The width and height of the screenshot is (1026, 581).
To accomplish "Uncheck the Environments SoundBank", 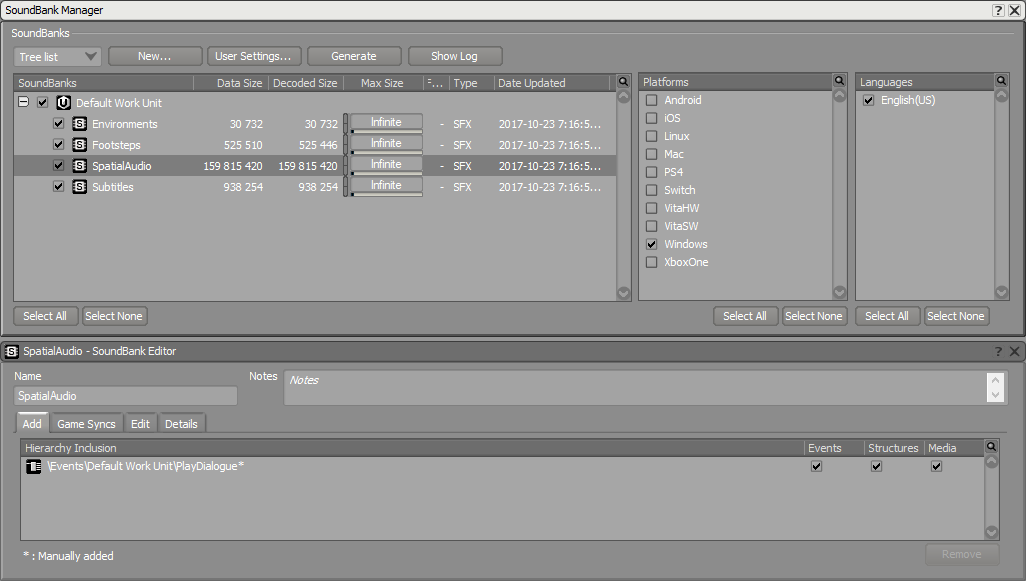I will point(58,124).
